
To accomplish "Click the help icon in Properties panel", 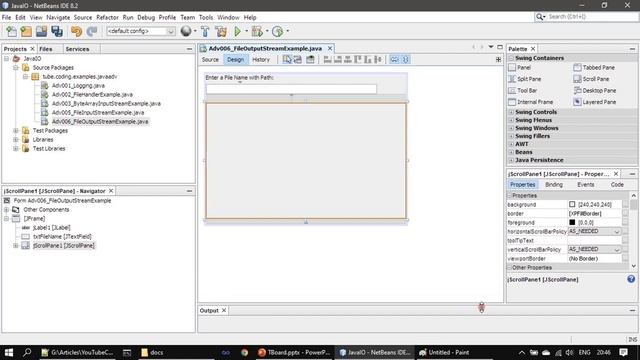I will [x=631, y=279].
